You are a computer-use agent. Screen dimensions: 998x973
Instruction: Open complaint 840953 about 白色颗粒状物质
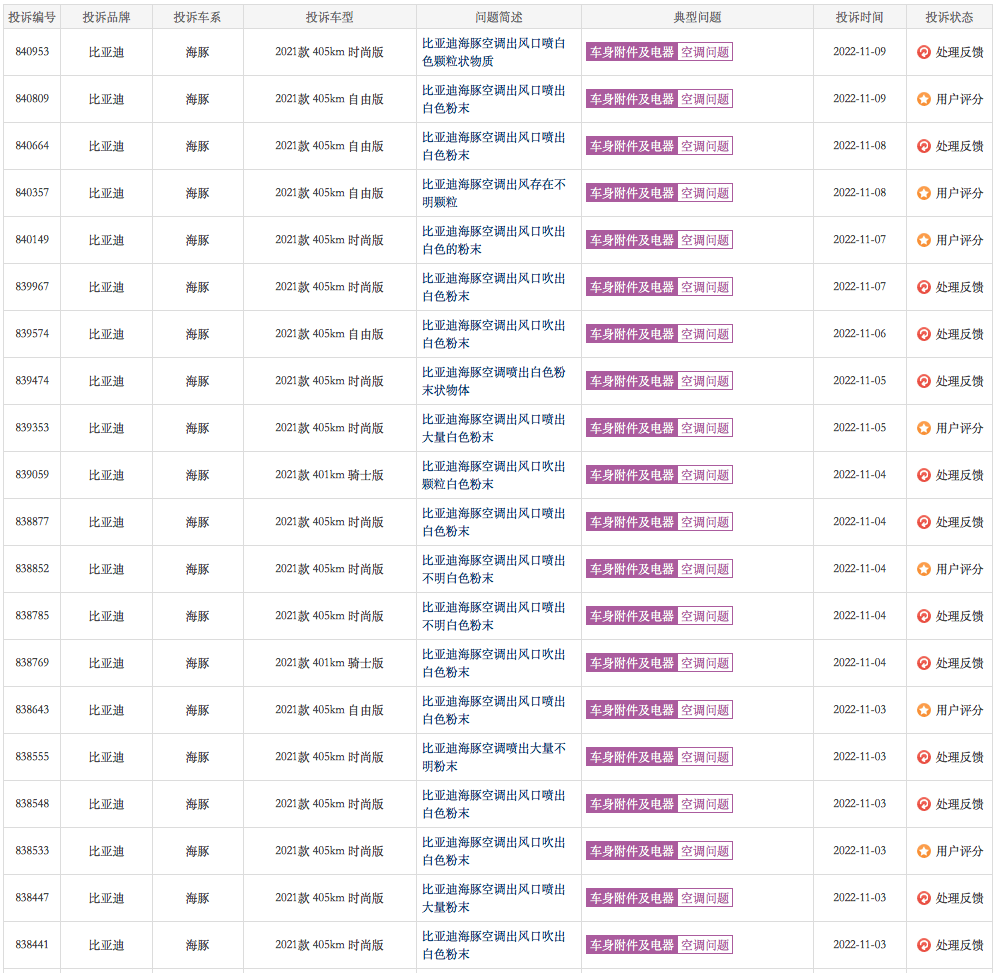(493, 52)
